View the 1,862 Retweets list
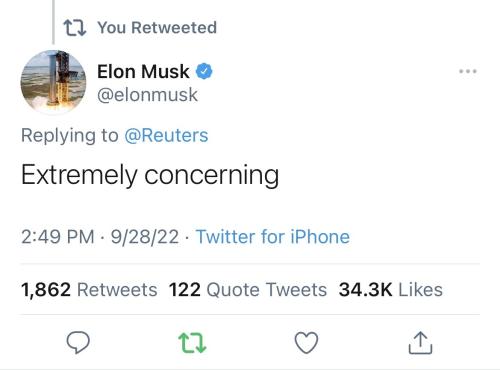The height and width of the screenshot is (370, 500). coord(89,290)
